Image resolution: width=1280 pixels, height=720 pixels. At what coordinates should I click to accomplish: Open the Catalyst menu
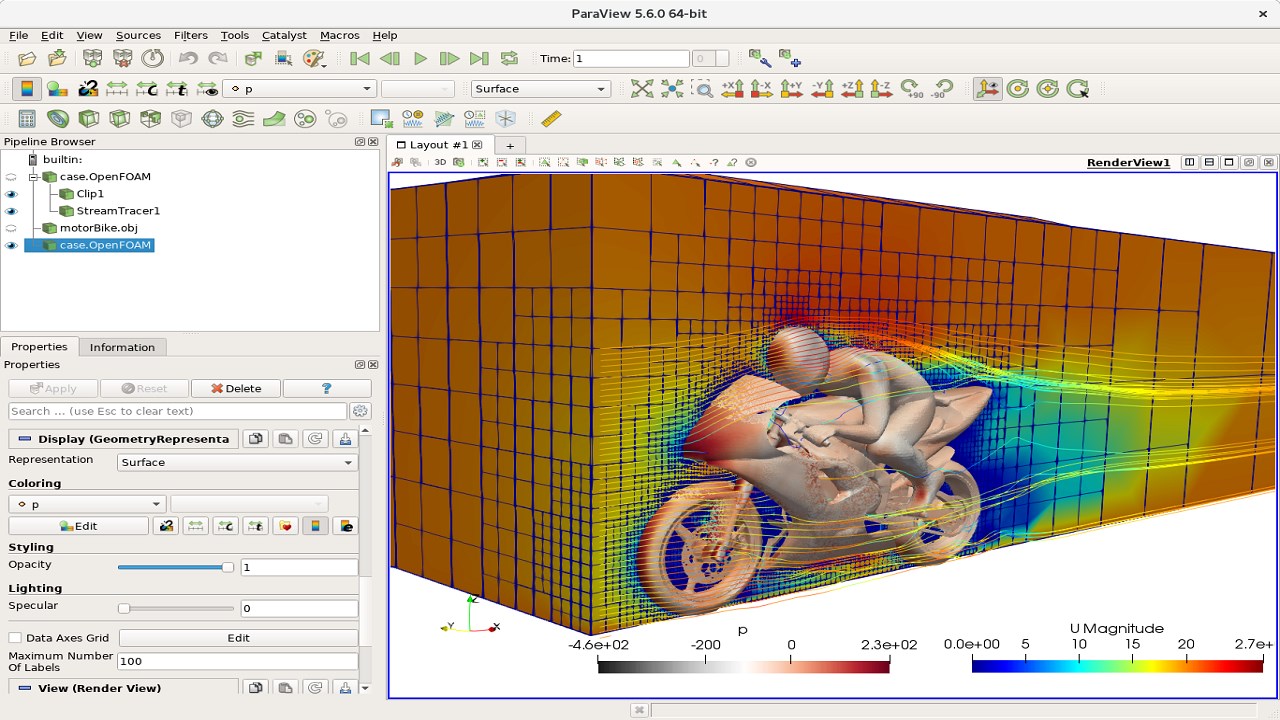pos(284,35)
